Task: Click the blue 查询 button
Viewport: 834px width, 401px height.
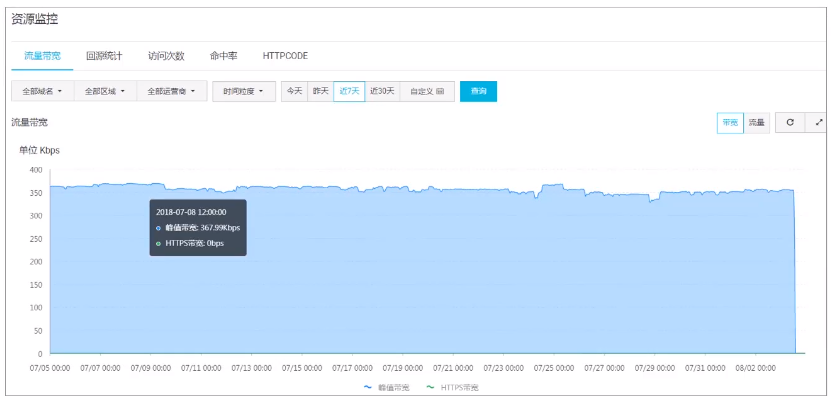Action: point(478,91)
